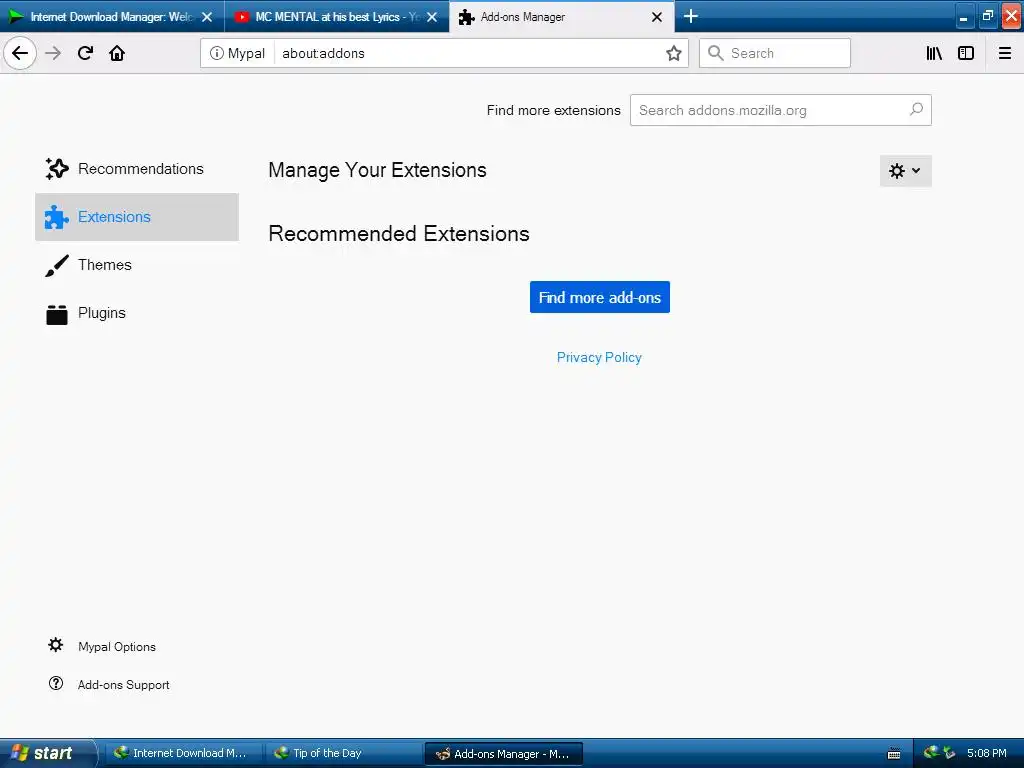The image size is (1024, 768).
Task: Minimize the browser window
Action: point(963,16)
